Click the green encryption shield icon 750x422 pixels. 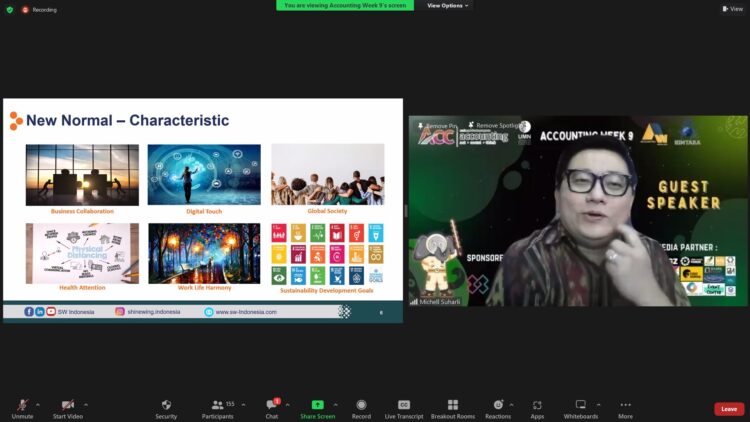pyautogui.click(x=10, y=9)
